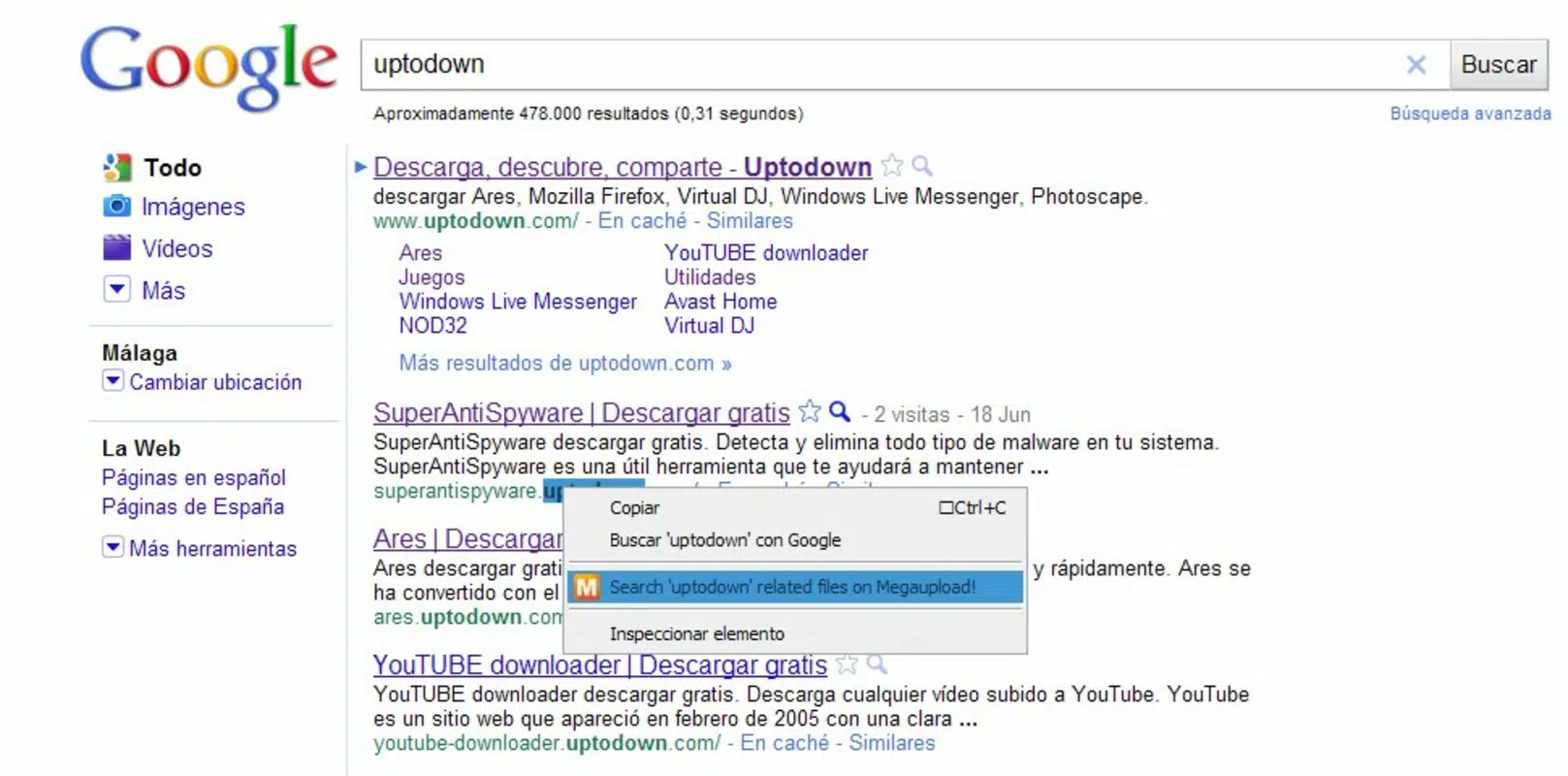Expand the Más herramientas arrow
This screenshot has width=1568, height=776.
[x=113, y=547]
